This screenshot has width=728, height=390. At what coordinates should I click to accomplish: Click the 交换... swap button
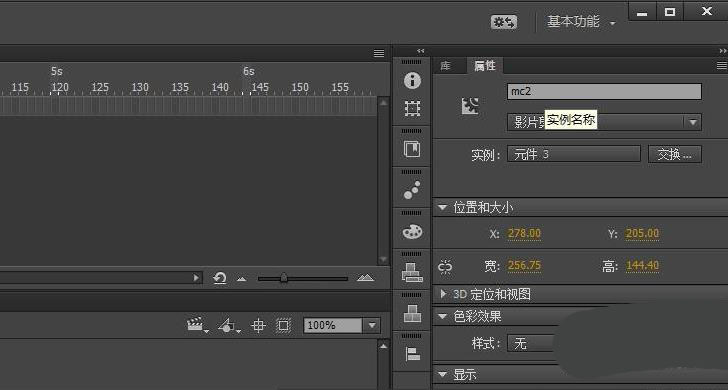[674, 155]
